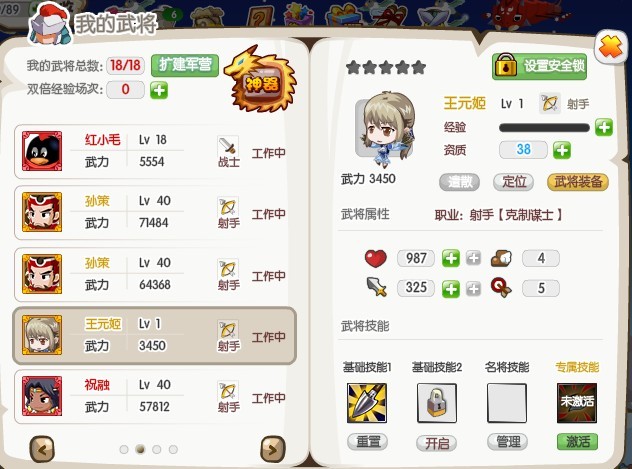Click the 扩建军营 expand barracks button

coord(185,65)
